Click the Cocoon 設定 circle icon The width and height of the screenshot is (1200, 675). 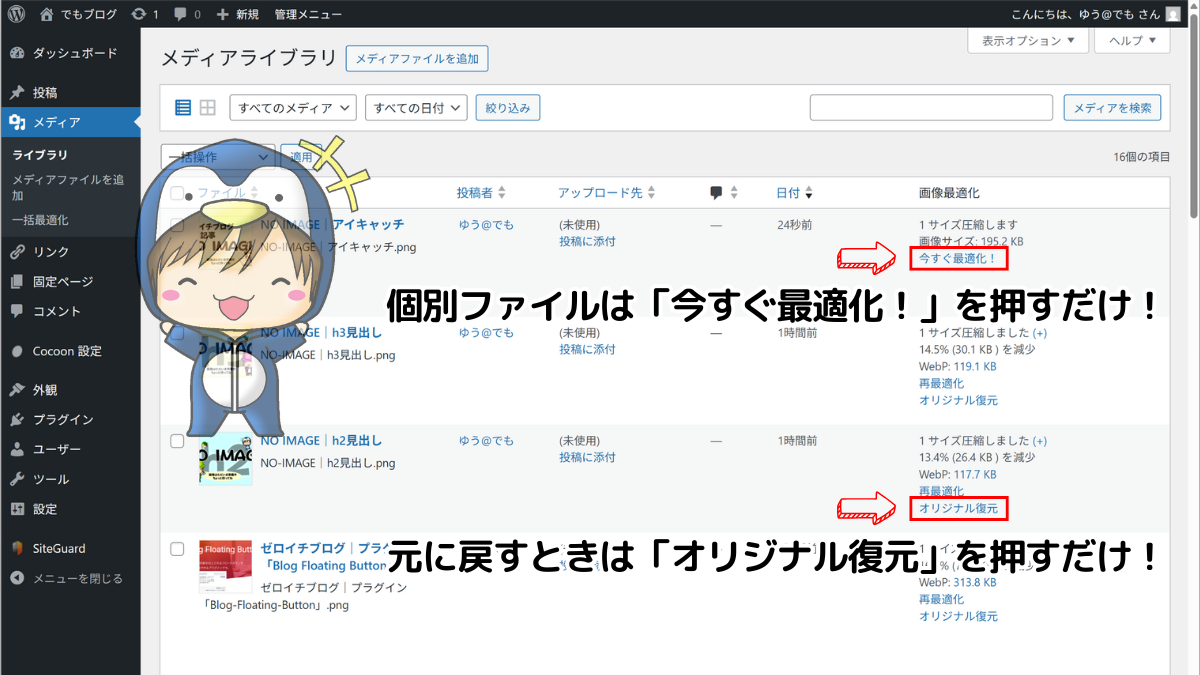click(x=17, y=351)
